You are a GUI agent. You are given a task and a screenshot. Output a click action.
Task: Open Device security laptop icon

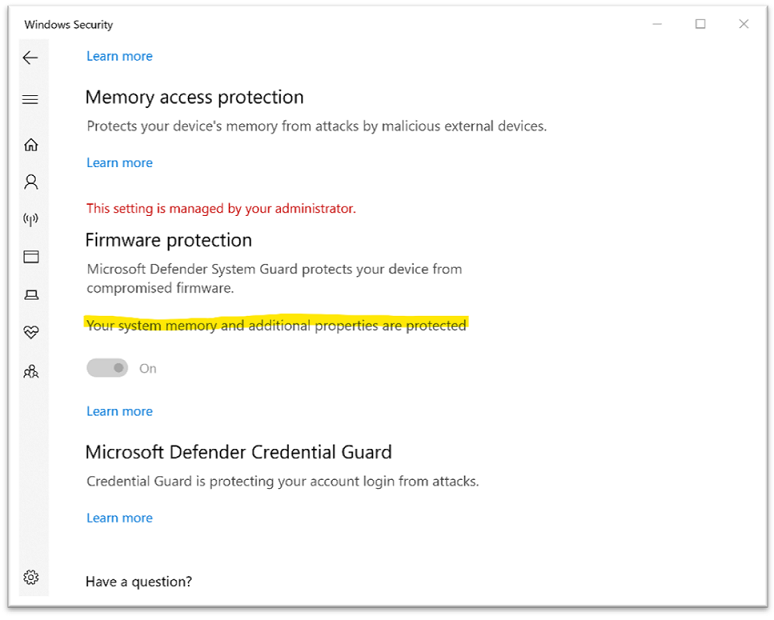[32, 295]
